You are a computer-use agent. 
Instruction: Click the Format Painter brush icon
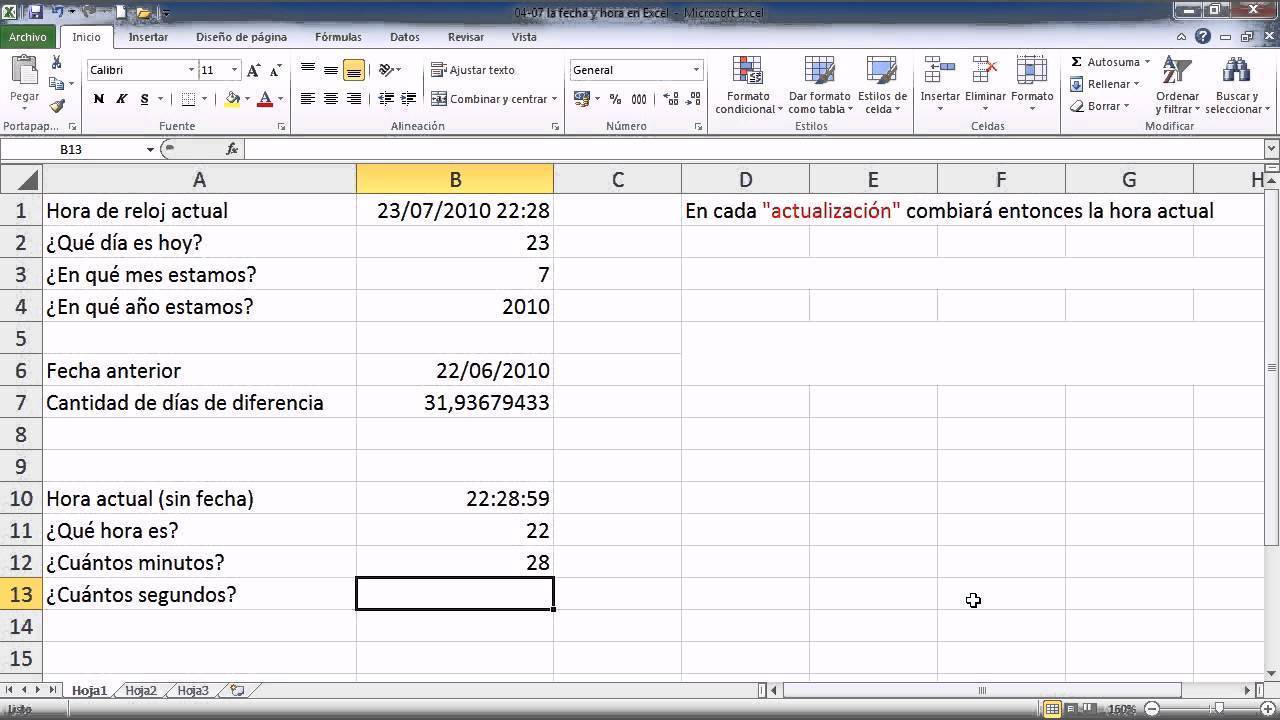click(x=56, y=106)
